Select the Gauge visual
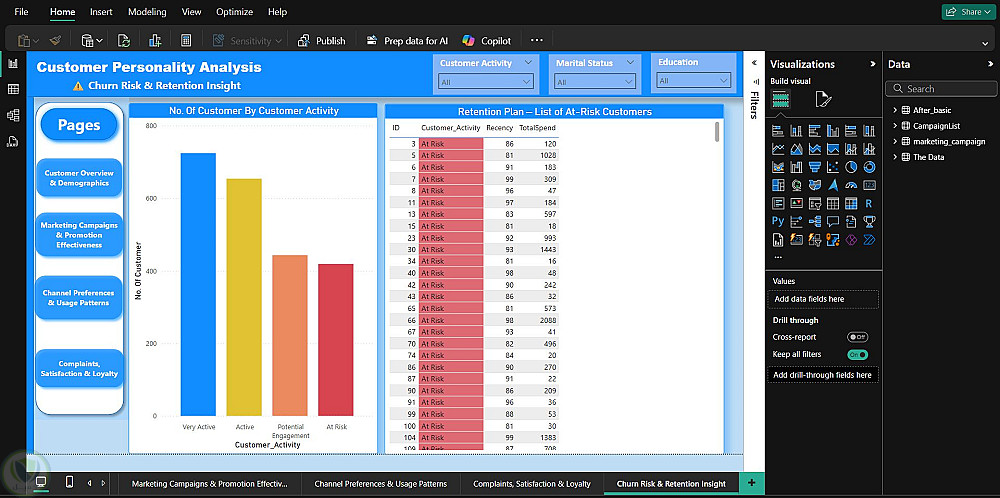Image resolution: width=1000 pixels, height=498 pixels. pos(851,186)
